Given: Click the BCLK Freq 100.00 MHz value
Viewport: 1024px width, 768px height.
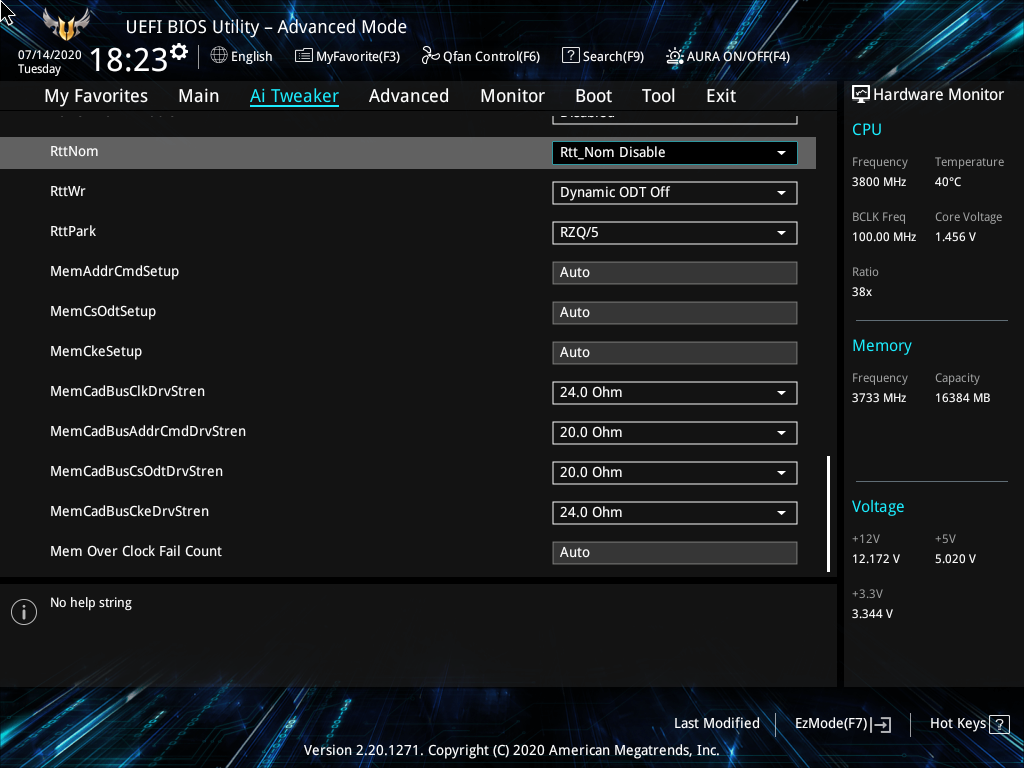Looking at the screenshot, I should (884, 237).
